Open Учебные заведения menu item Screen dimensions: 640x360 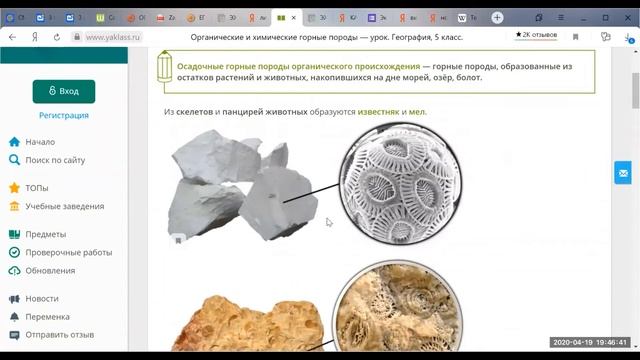(x=64, y=207)
